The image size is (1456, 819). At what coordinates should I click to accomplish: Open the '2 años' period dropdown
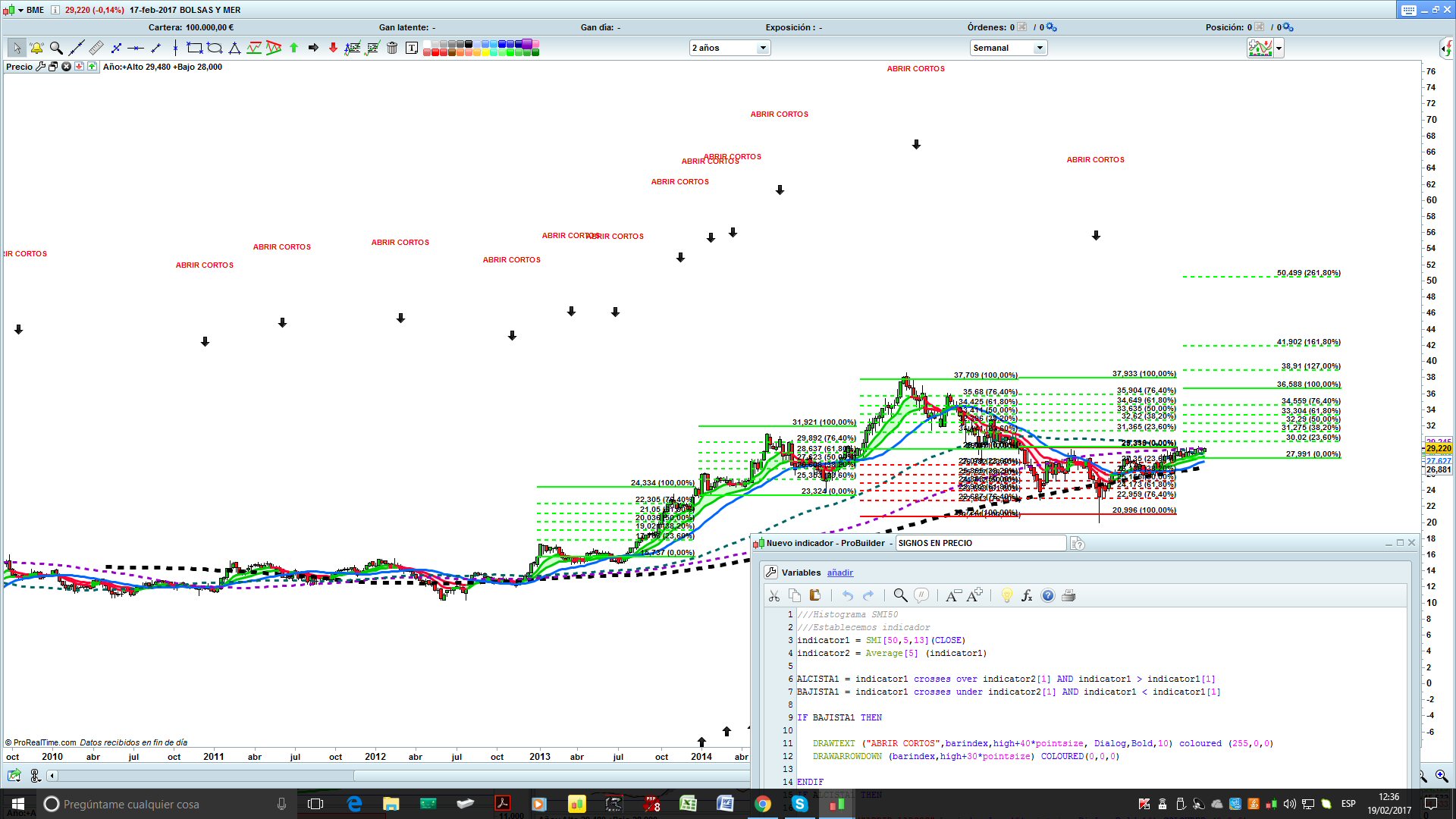point(763,48)
